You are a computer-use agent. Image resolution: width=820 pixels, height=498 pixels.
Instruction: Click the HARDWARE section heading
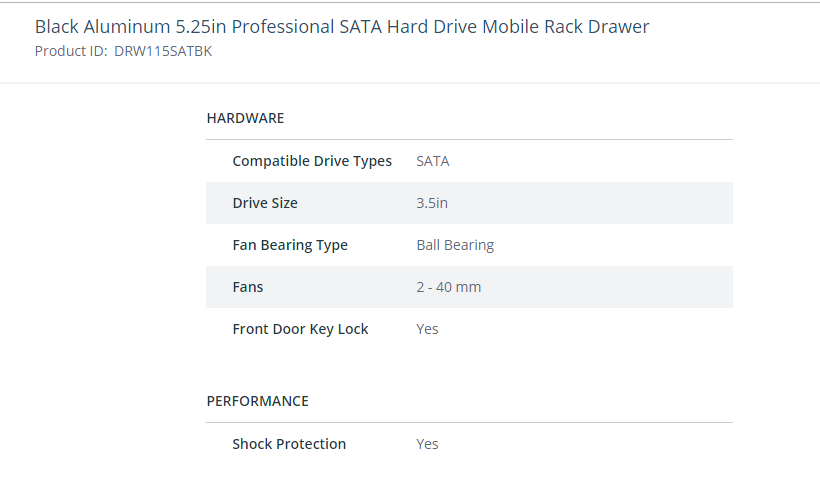click(x=245, y=118)
